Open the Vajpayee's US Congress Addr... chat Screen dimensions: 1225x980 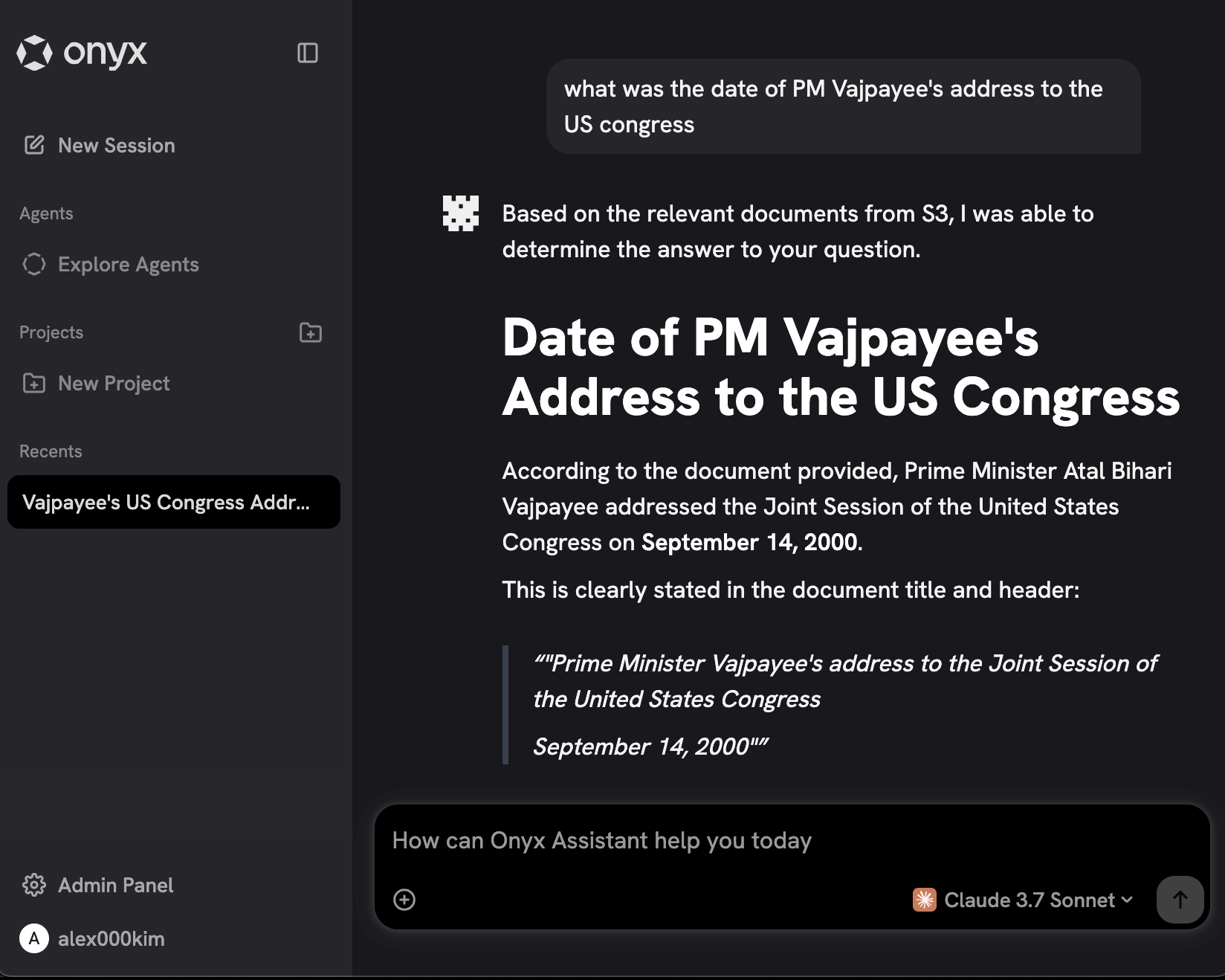pyautogui.click(x=166, y=502)
